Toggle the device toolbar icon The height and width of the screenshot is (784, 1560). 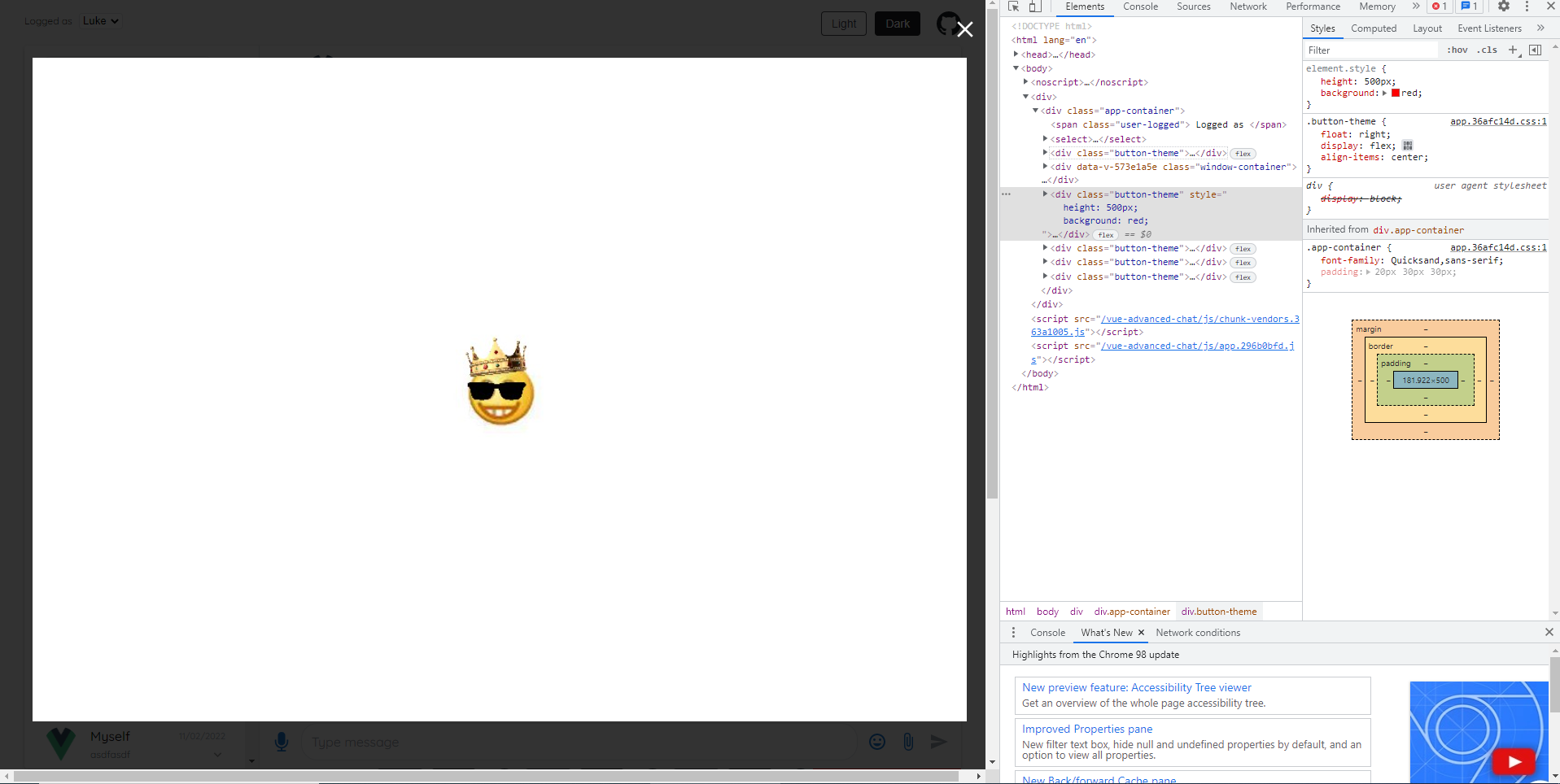pyautogui.click(x=1034, y=7)
